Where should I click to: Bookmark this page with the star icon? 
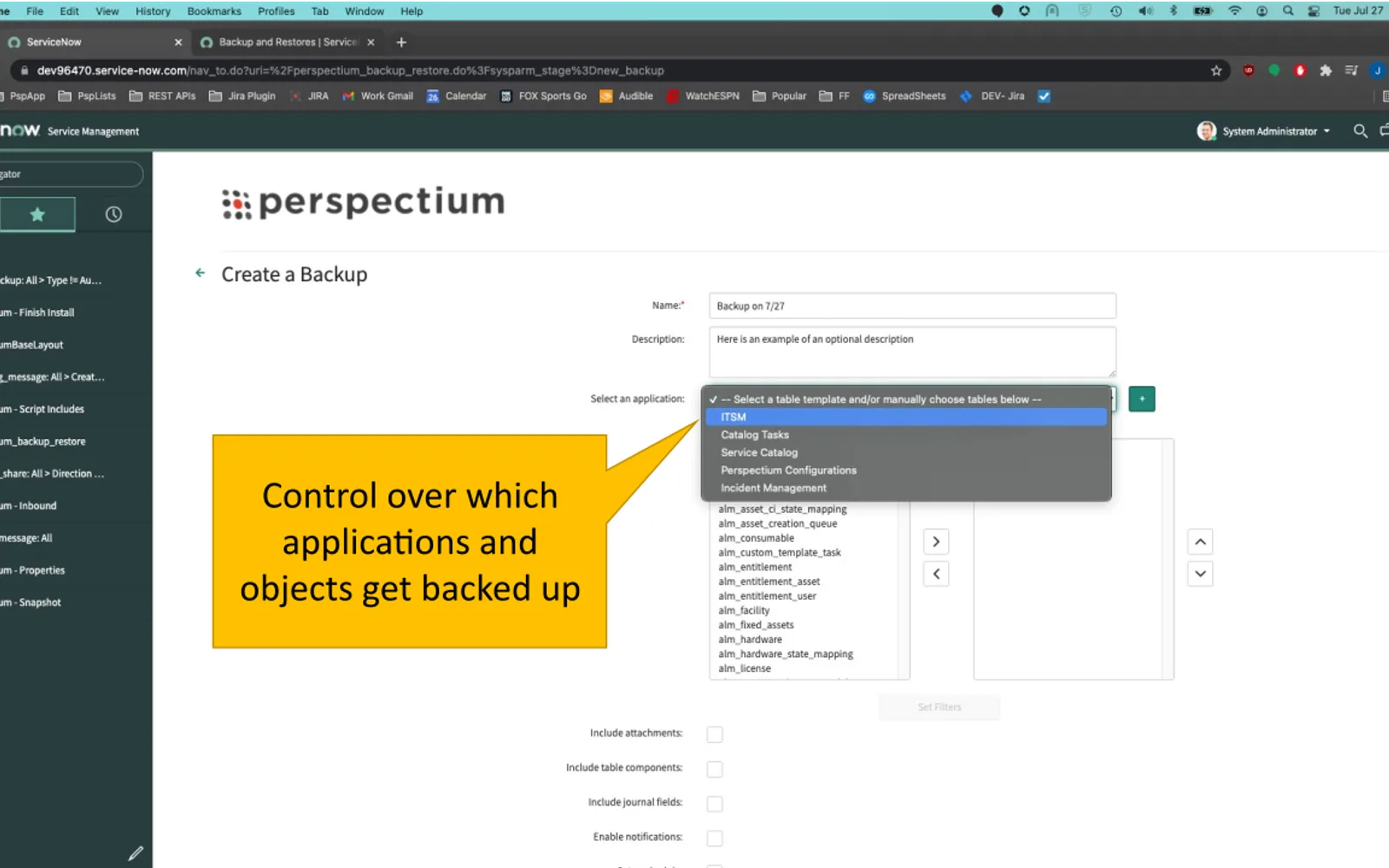pyautogui.click(x=1216, y=70)
